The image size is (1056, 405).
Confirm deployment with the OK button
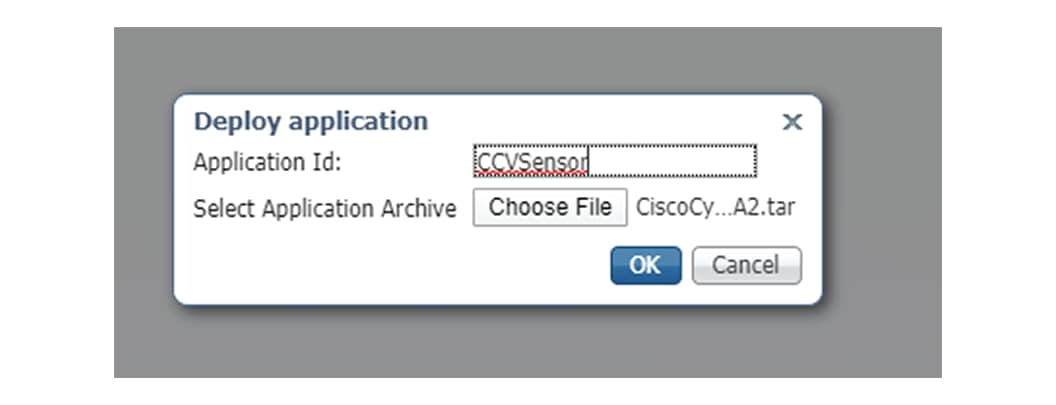(x=646, y=266)
